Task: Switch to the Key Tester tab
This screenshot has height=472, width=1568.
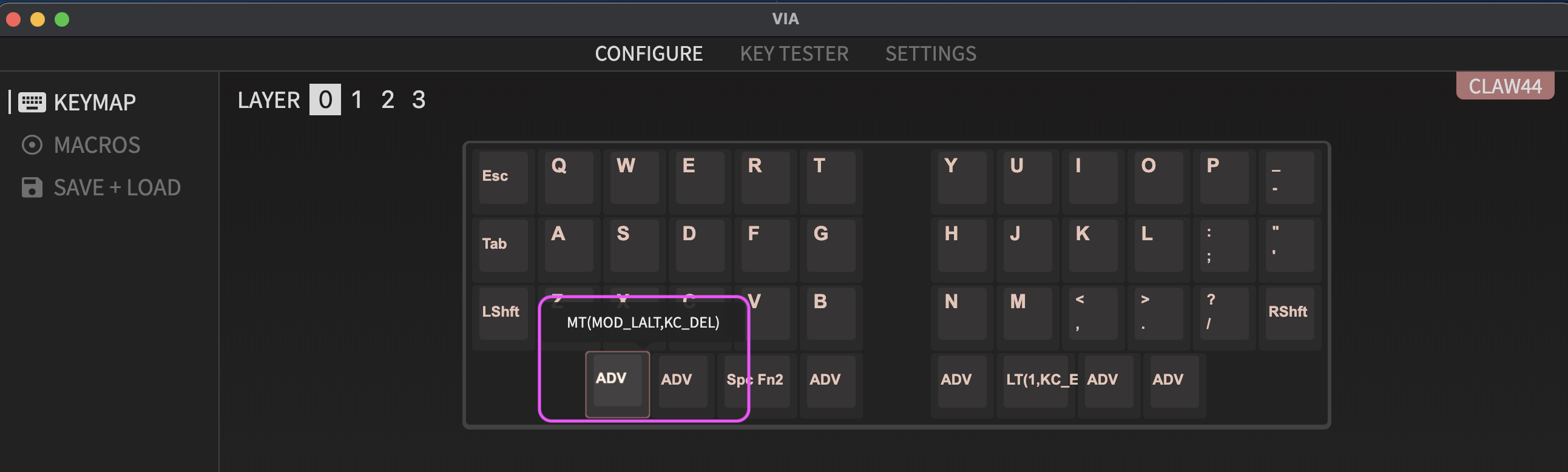Action: (x=794, y=53)
